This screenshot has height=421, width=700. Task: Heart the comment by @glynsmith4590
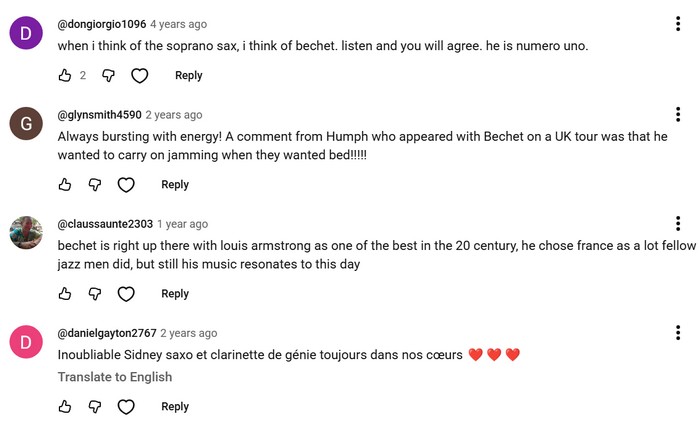coord(126,184)
